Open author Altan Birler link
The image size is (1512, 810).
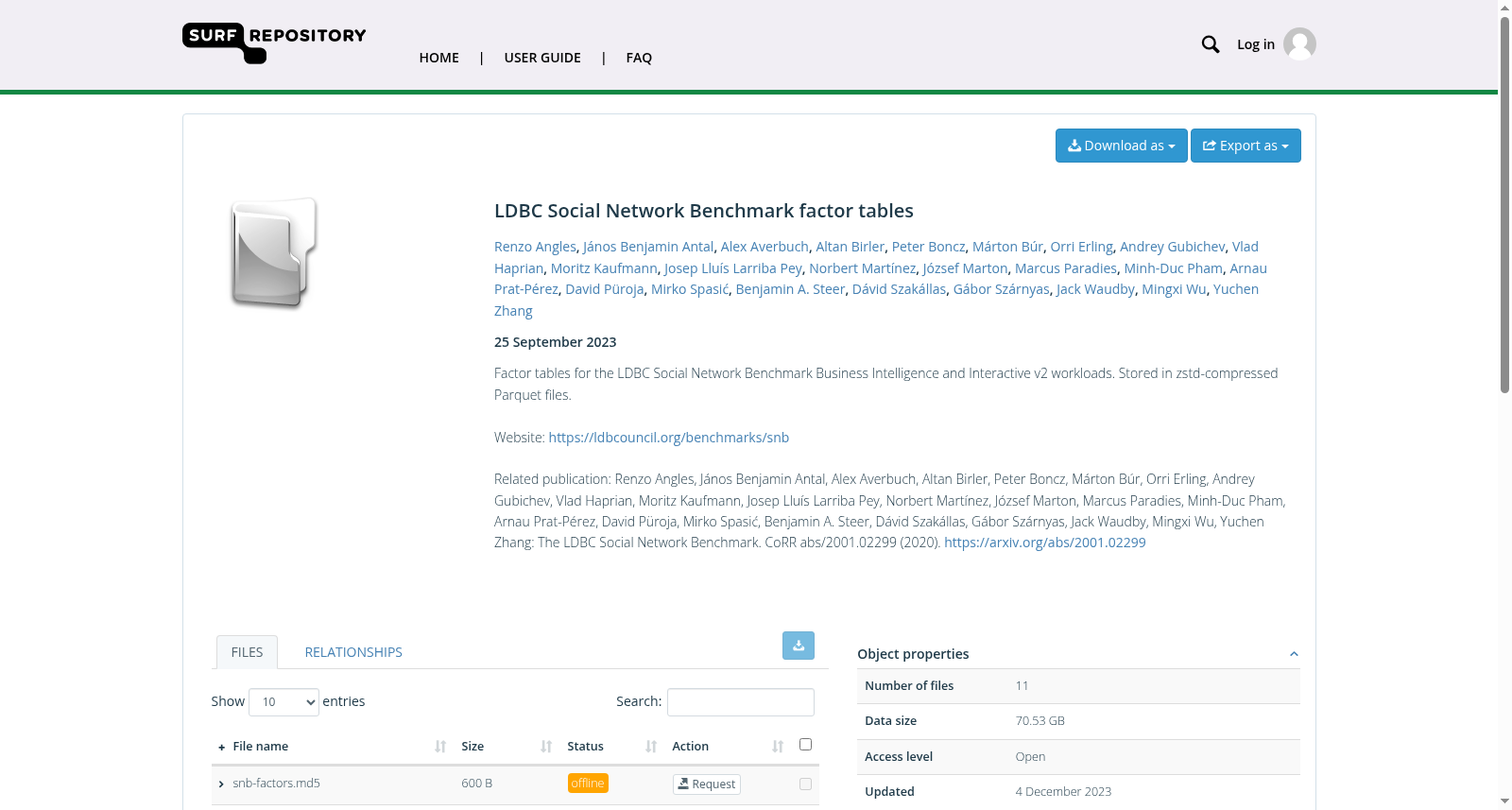pos(850,247)
